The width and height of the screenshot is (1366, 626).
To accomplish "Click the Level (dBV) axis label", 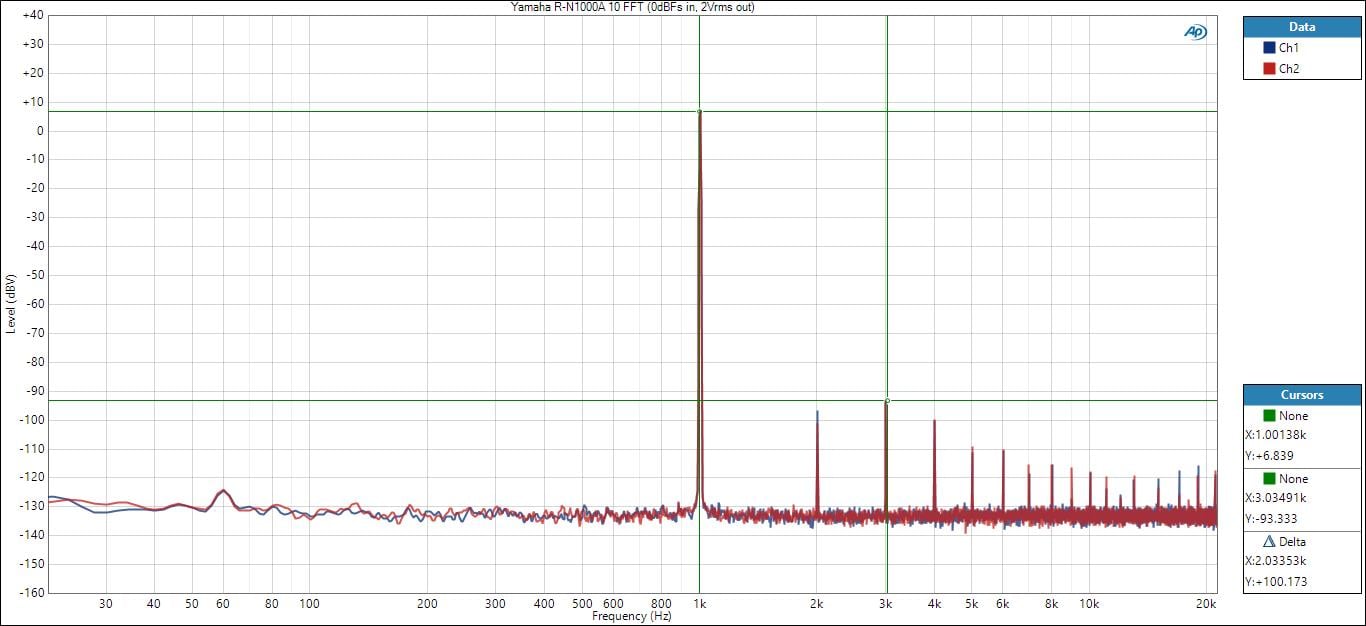I will tap(11, 303).
